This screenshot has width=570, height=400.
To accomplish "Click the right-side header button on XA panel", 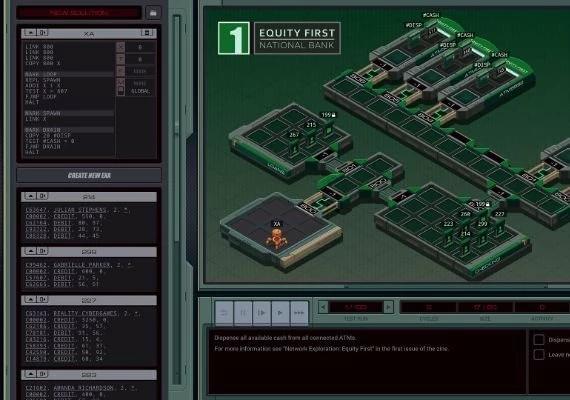I will [x=147, y=33].
